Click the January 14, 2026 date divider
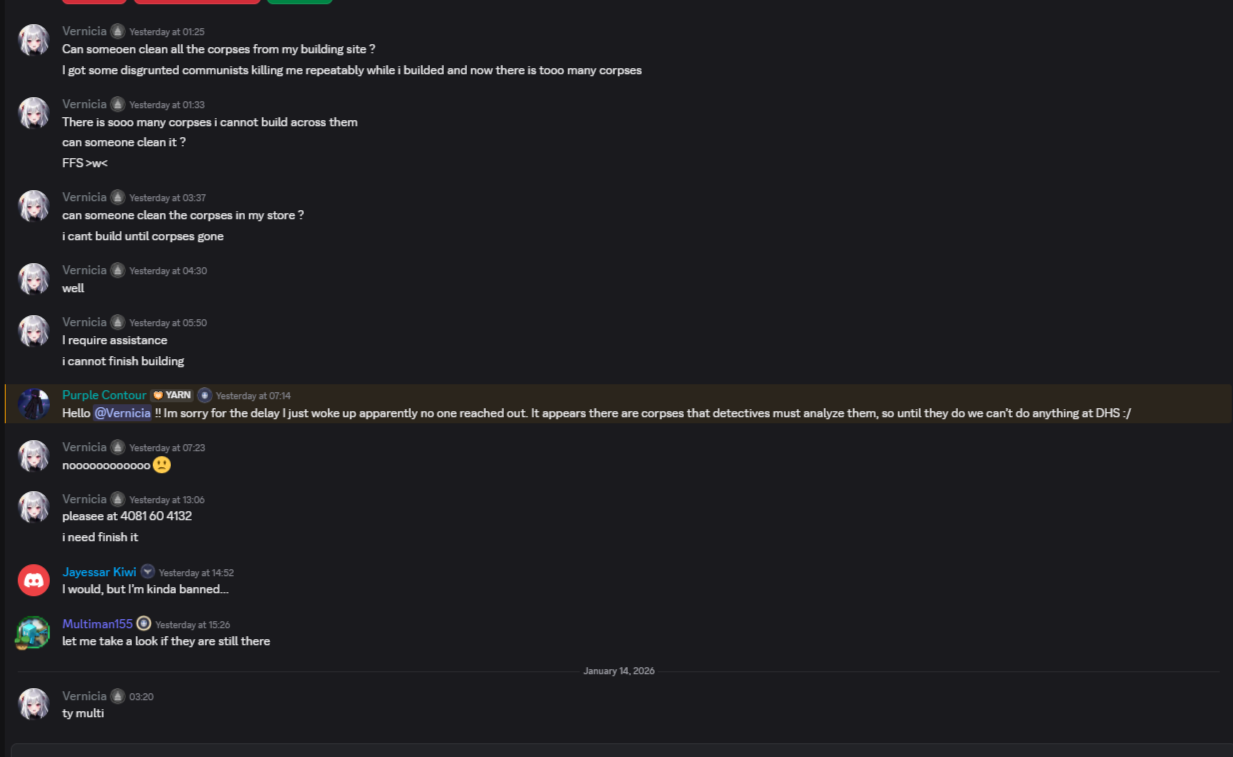The image size is (1233, 757). coord(618,671)
